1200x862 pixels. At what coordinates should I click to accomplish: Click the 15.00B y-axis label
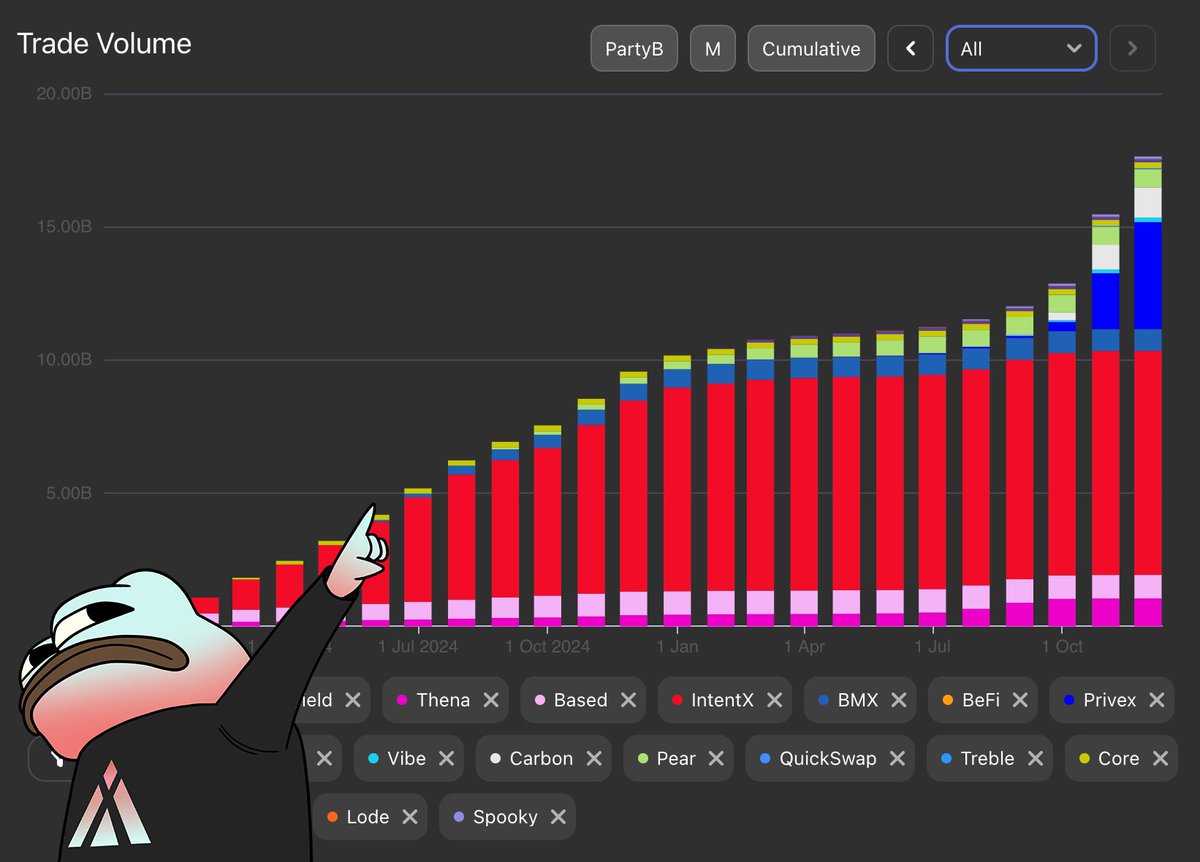coord(65,227)
